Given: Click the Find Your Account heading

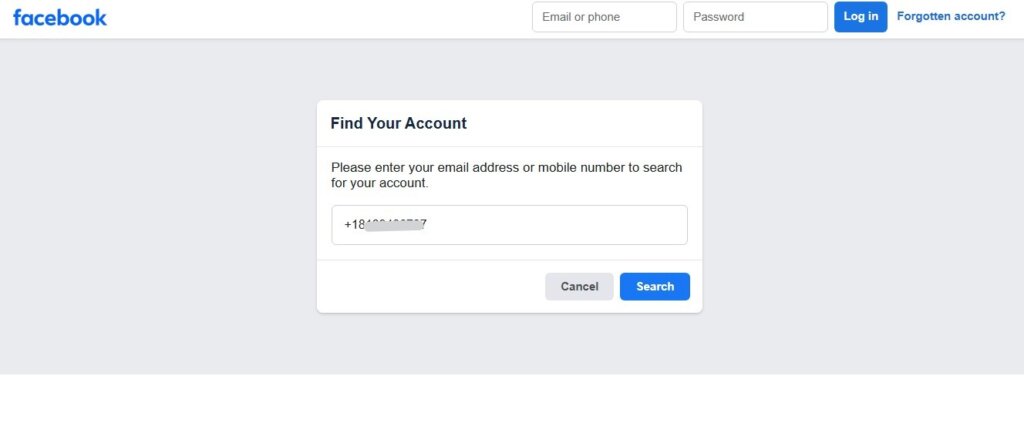Looking at the screenshot, I should click(399, 124).
